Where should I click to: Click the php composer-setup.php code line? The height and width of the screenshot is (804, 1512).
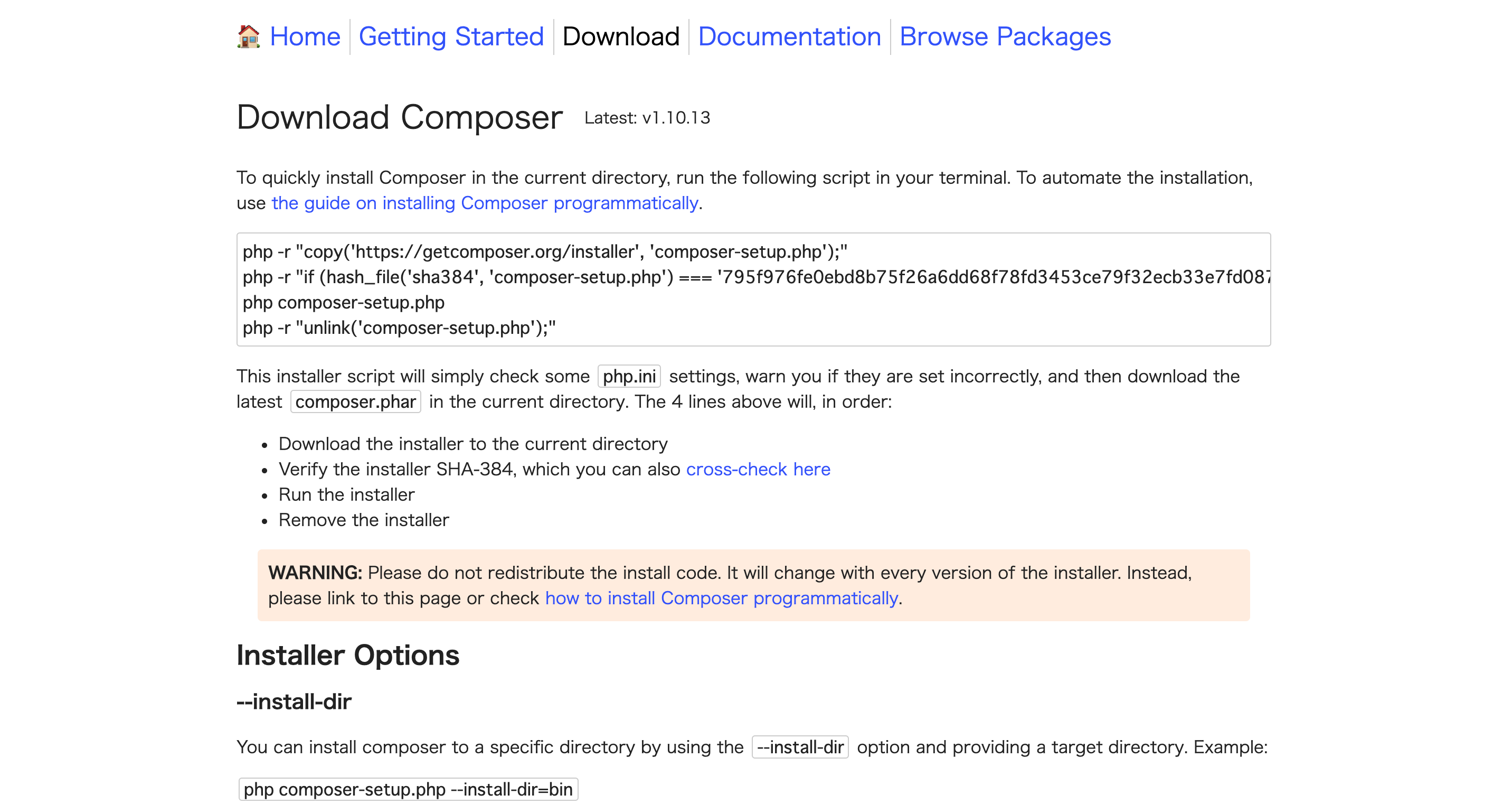(x=343, y=303)
